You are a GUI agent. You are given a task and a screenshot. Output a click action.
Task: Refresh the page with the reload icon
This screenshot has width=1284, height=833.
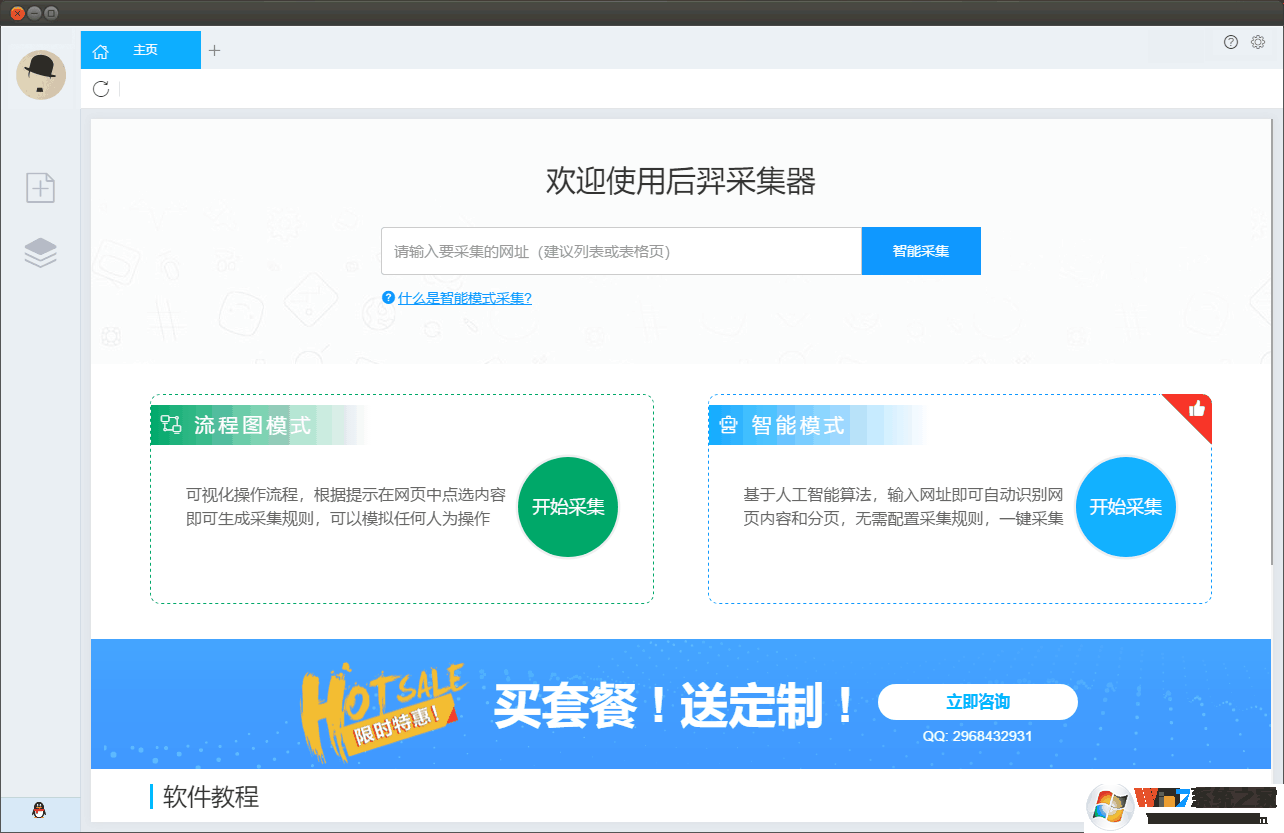[100, 89]
